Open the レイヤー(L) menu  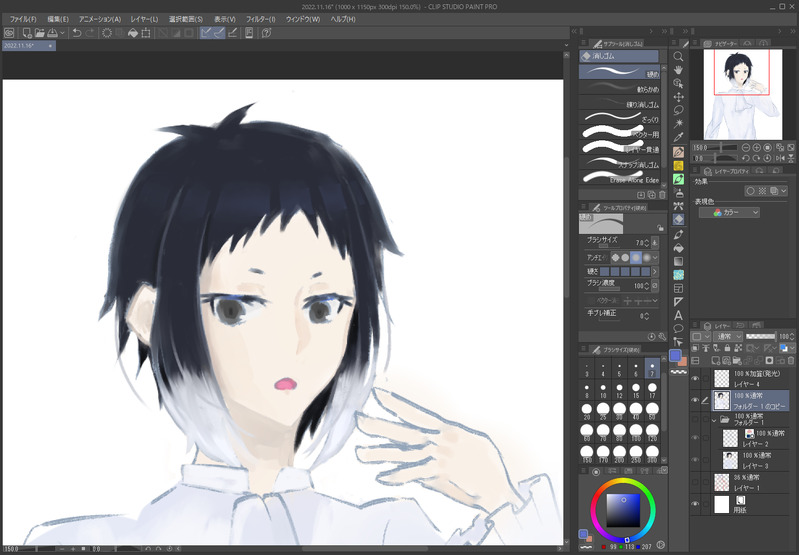[144, 19]
